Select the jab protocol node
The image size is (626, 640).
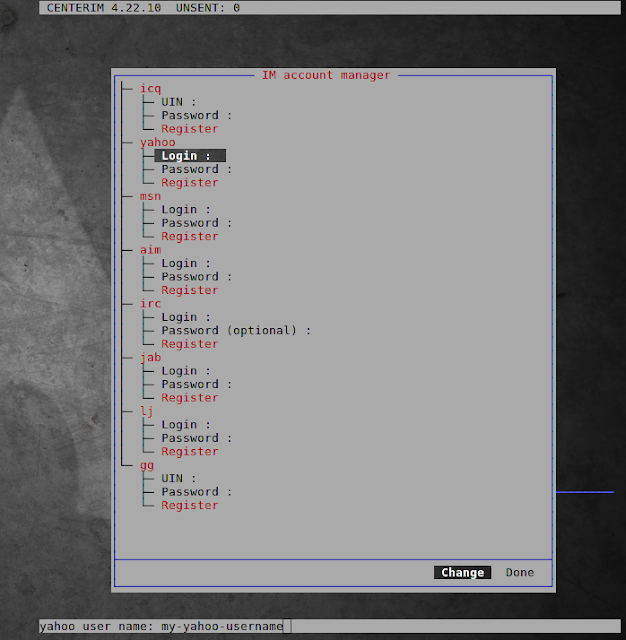coord(151,358)
